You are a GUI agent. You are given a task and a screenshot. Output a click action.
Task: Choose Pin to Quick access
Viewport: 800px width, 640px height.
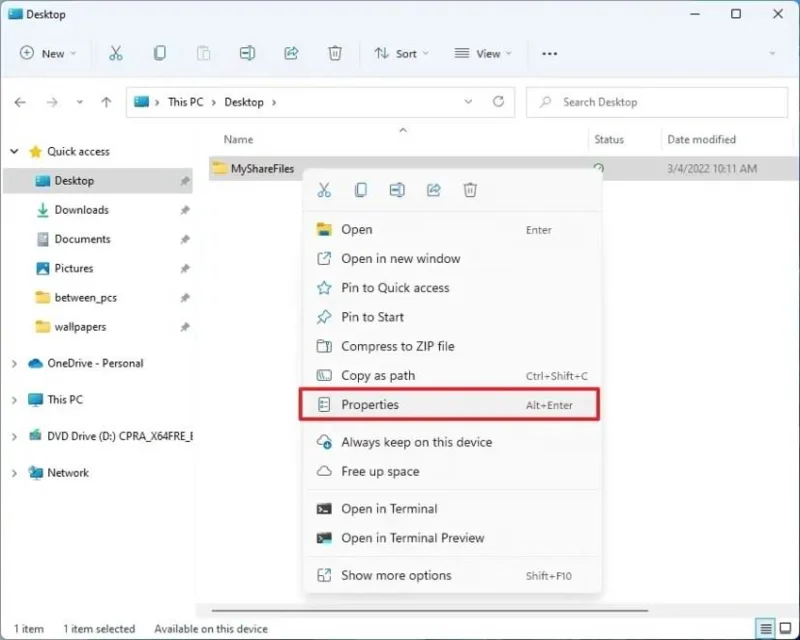pyautogui.click(x=452, y=288)
